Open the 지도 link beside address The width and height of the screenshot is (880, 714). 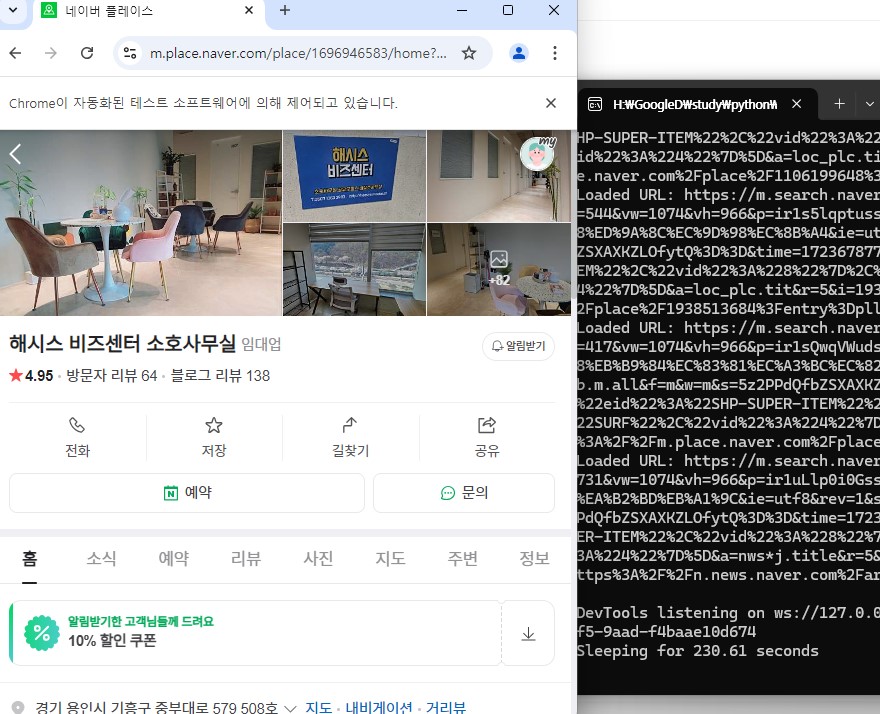click(x=318, y=707)
